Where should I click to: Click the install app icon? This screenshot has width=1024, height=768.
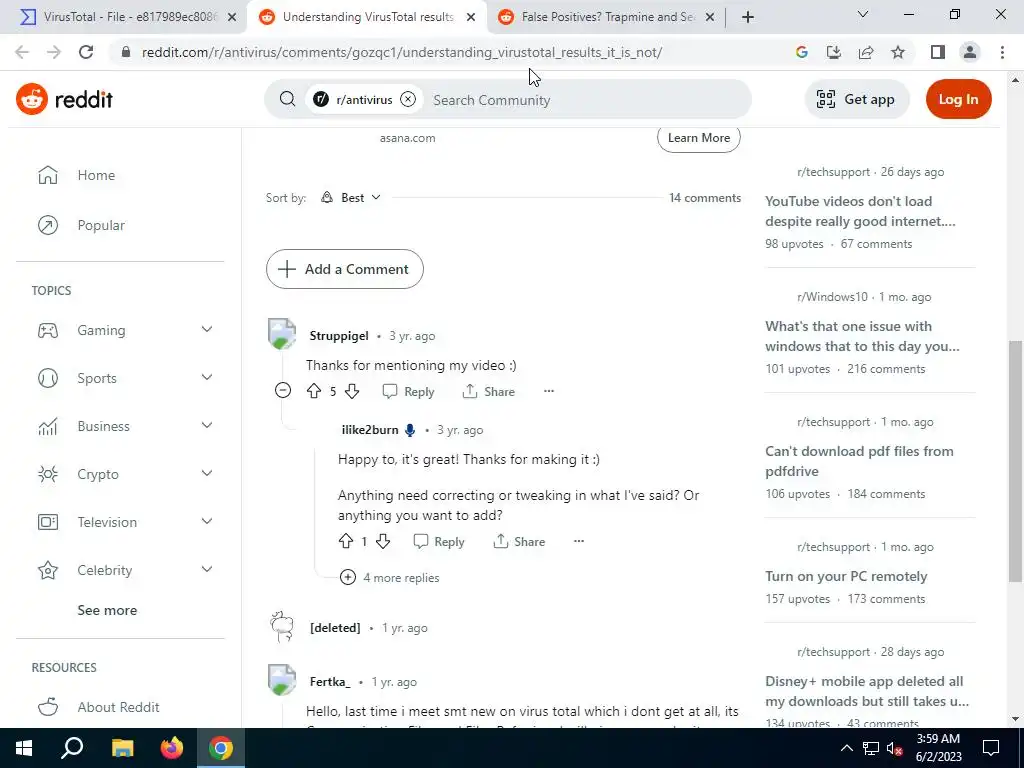coord(834,52)
